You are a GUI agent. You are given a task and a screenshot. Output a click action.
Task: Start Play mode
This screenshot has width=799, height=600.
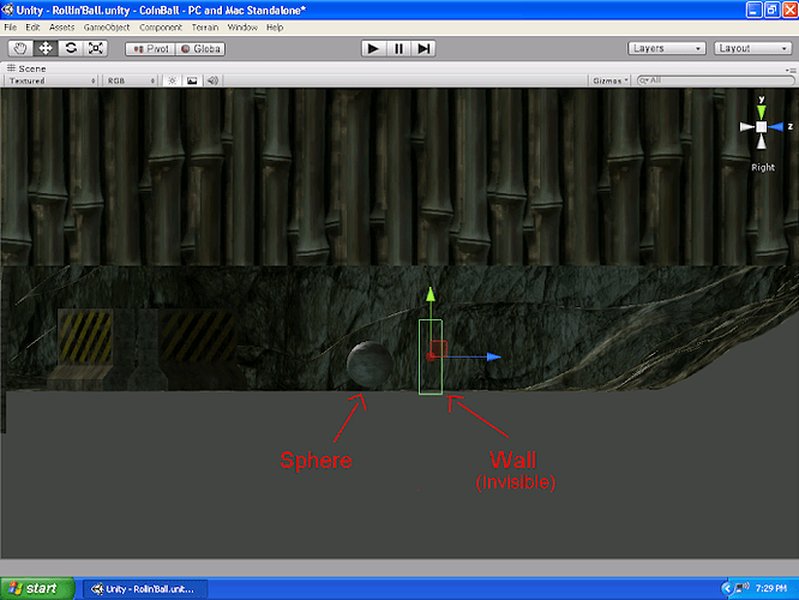[x=373, y=48]
